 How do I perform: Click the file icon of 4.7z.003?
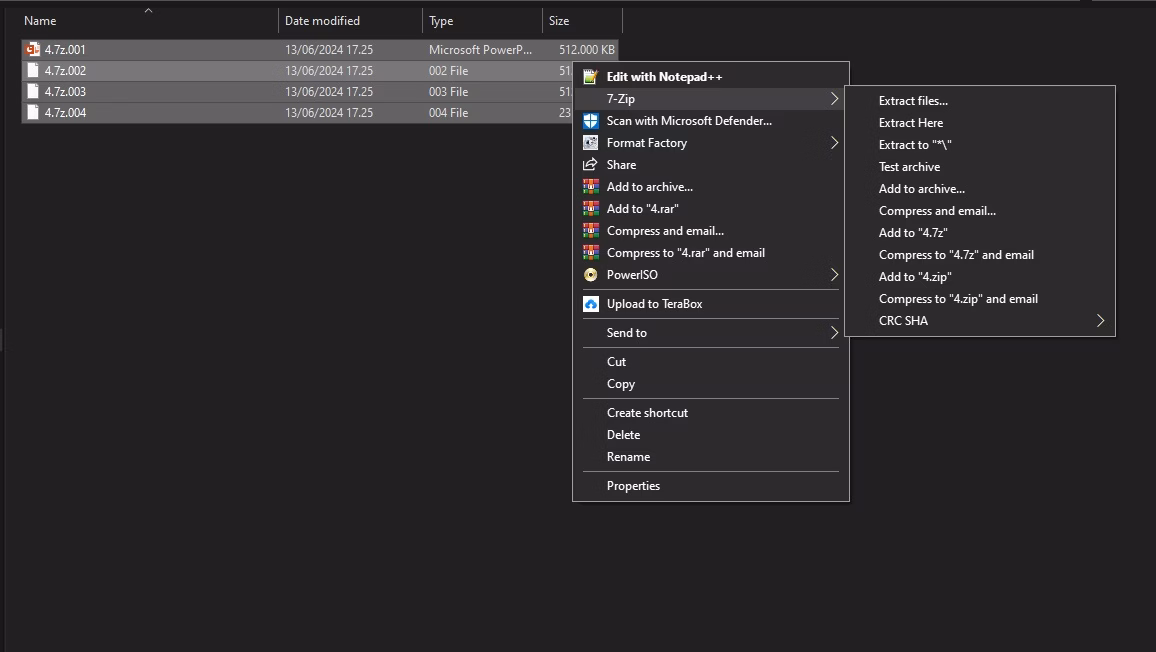[x=32, y=91]
